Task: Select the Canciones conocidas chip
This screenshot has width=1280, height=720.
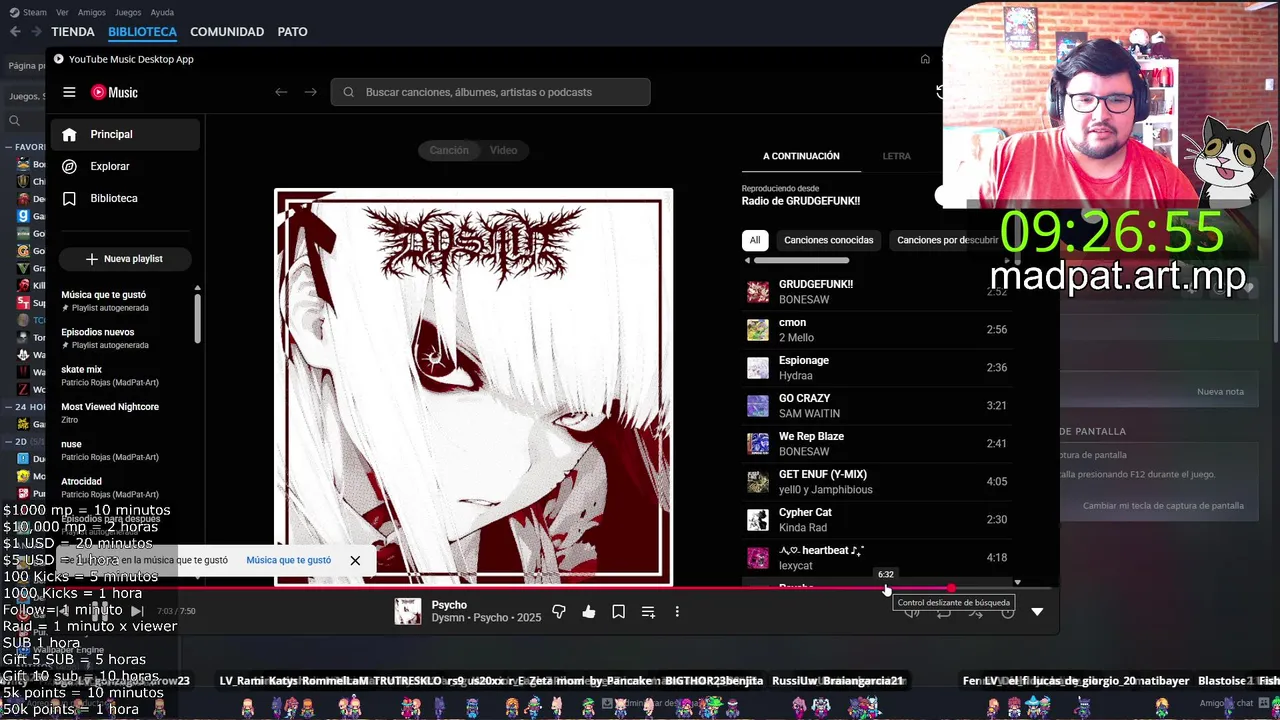Action: (828, 240)
